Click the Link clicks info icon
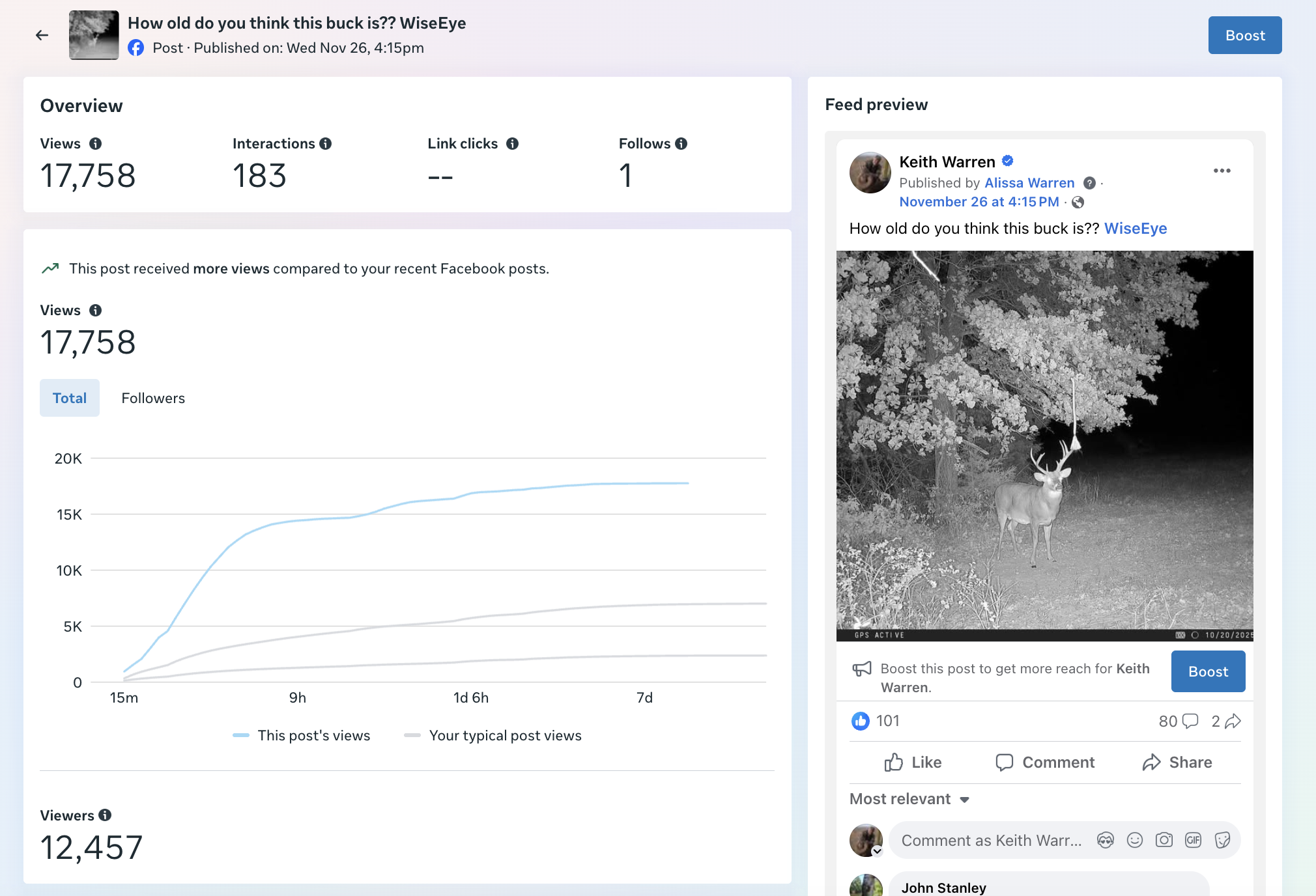 click(512, 144)
